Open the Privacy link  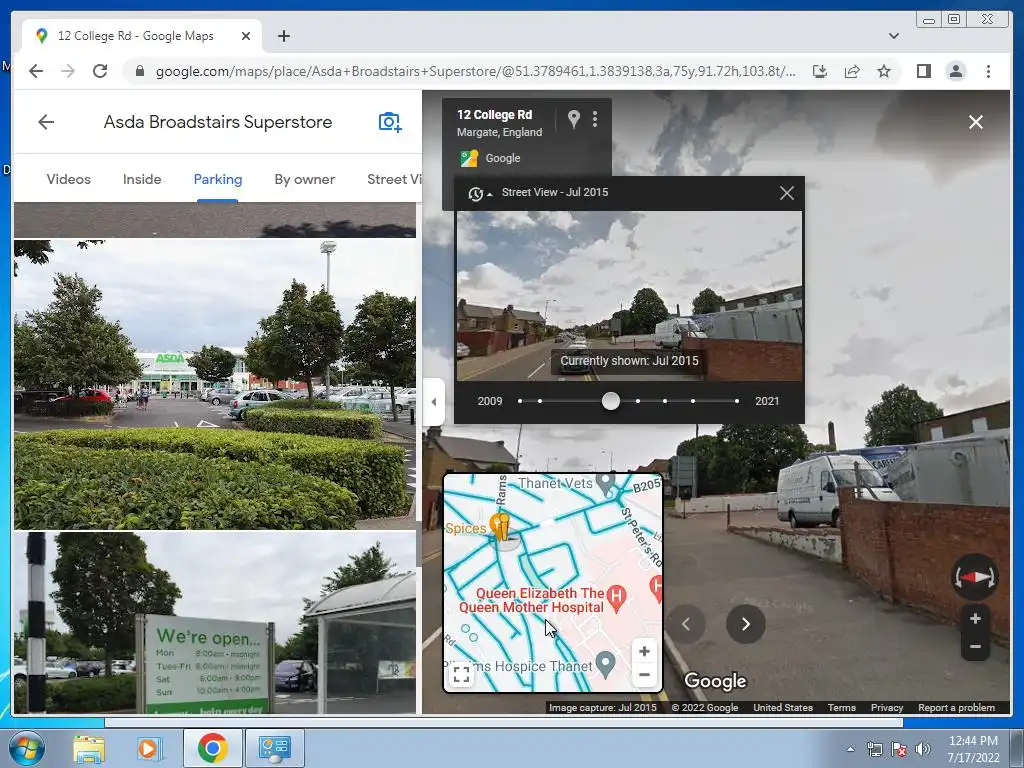[886, 707]
